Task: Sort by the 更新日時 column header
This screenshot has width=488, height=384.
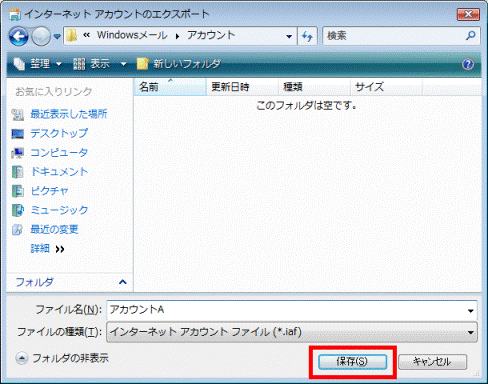Action: (x=242, y=87)
